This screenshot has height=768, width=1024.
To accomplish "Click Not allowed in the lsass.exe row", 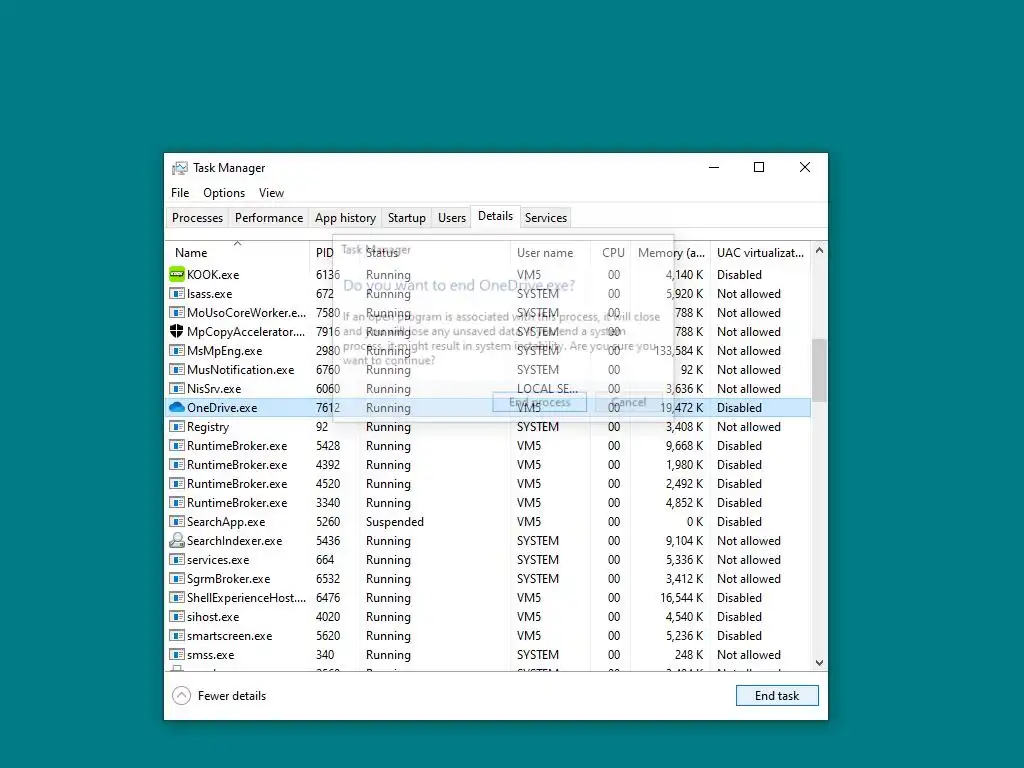I will 748,294.
